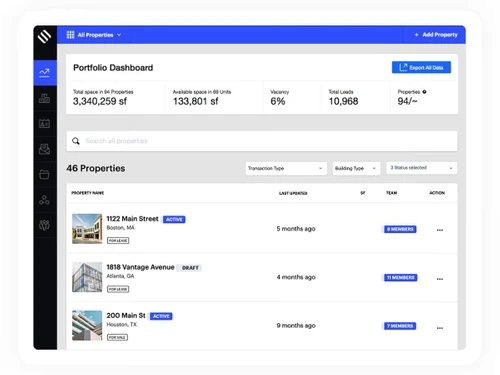
Task: Click the 10,968 total leads value
Action: [343, 101]
